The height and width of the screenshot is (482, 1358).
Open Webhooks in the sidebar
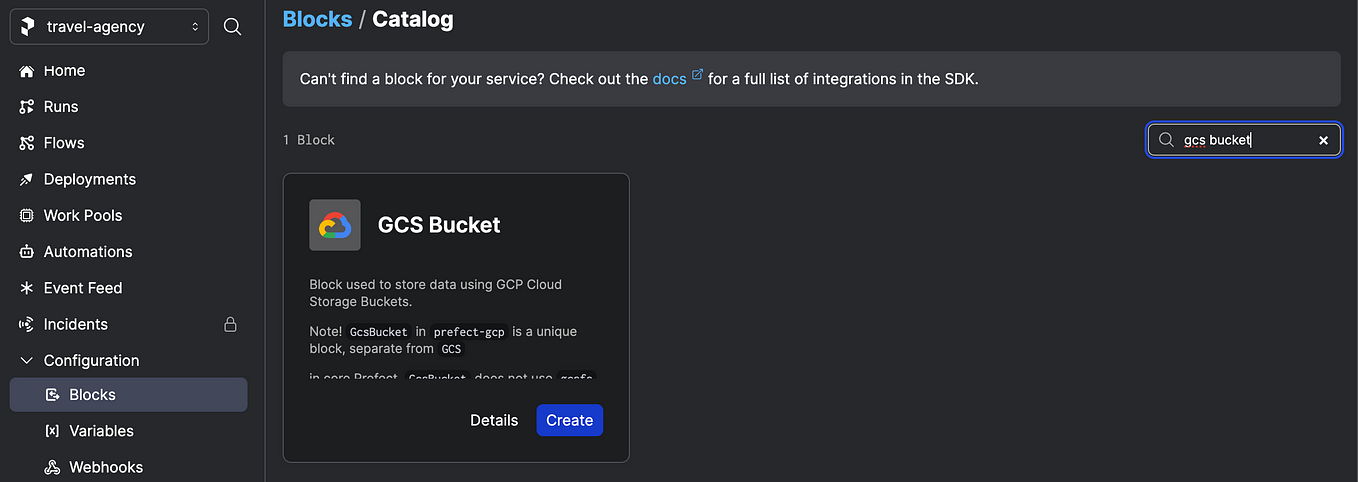pyautogui.click(x=106, y=467)
